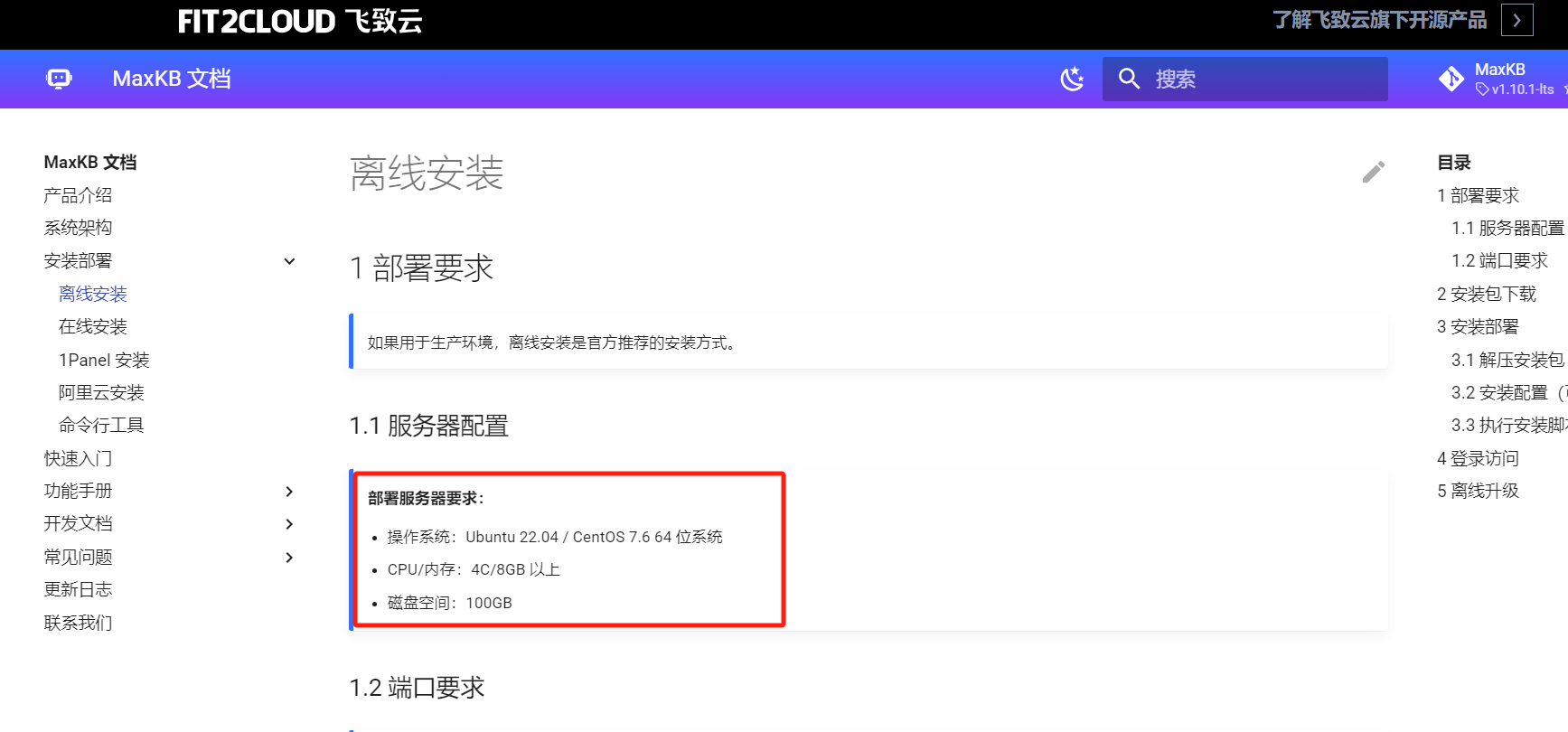Open 快速入门 in sidebar
Viewport: 1568px width, 732px height.
[78, 458]
